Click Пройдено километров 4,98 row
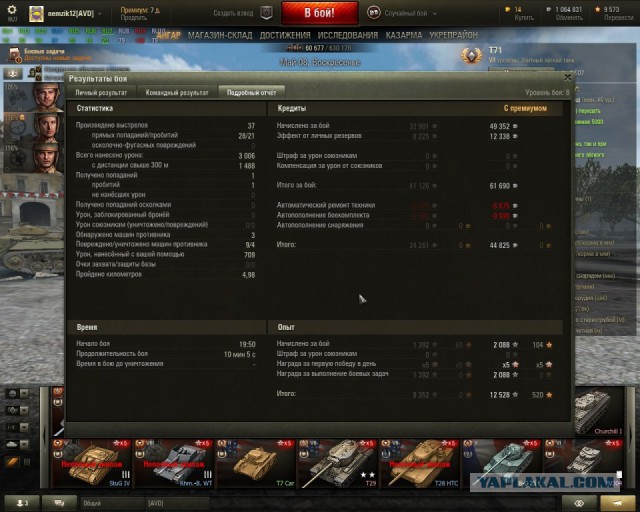 click(x=165, y=274)
